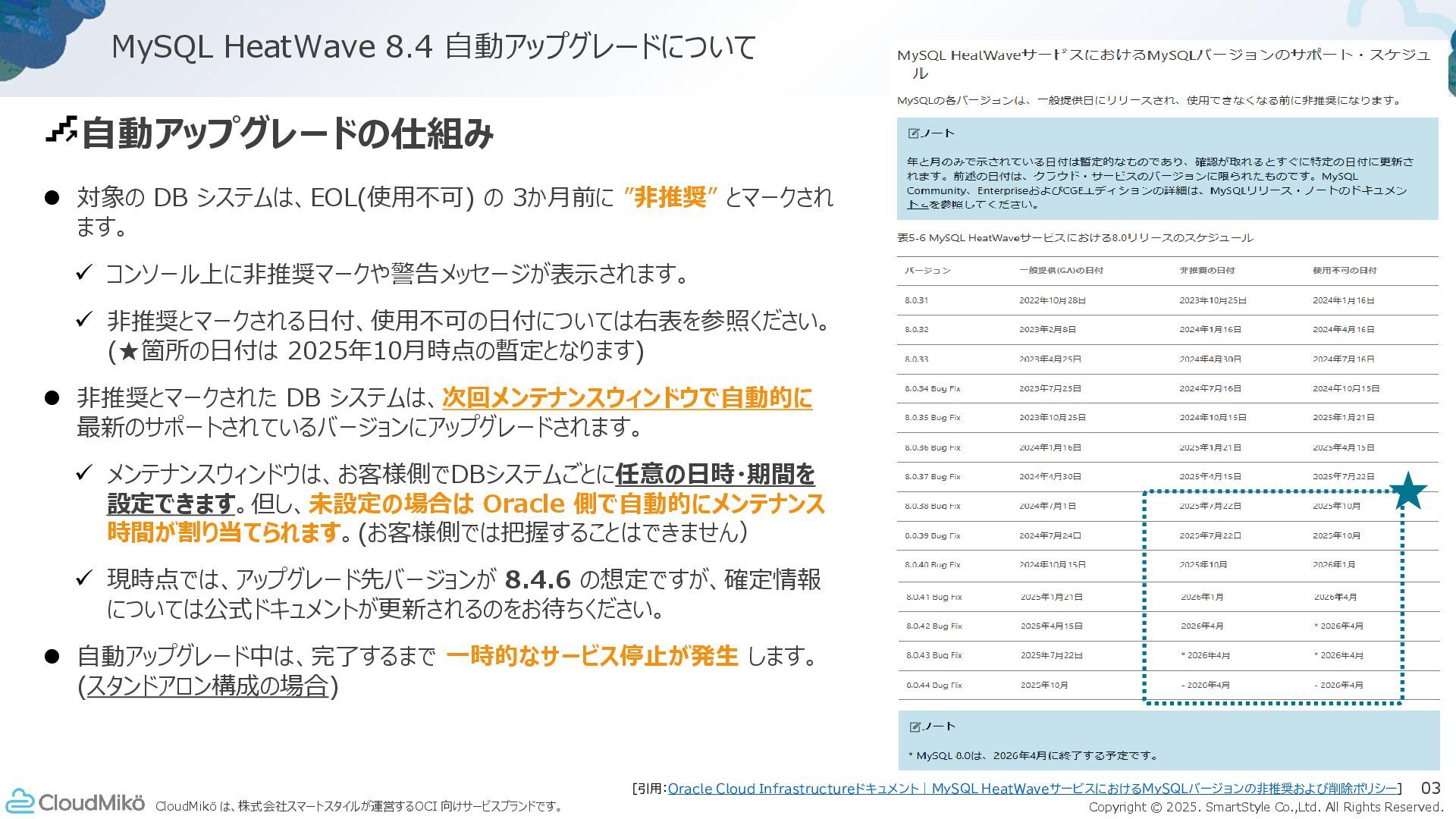Click the 非推奨の日付 column header
This screenshot has width=1456, height=819.
(x=1207, y=271)
